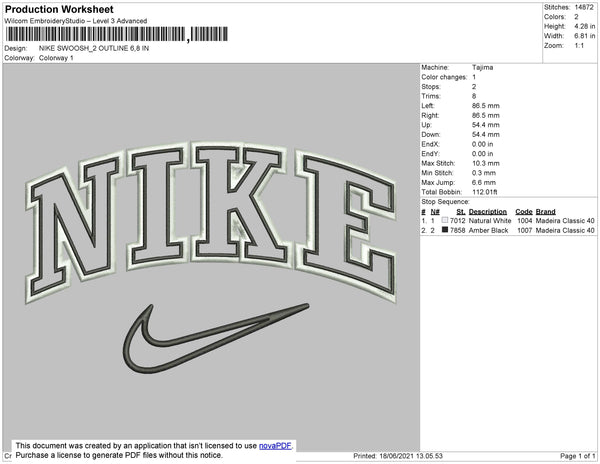Screen dimensions: 600x464
Task: Click Min Stitch value '0.3 mm'
Action: (x=484, y=173)
